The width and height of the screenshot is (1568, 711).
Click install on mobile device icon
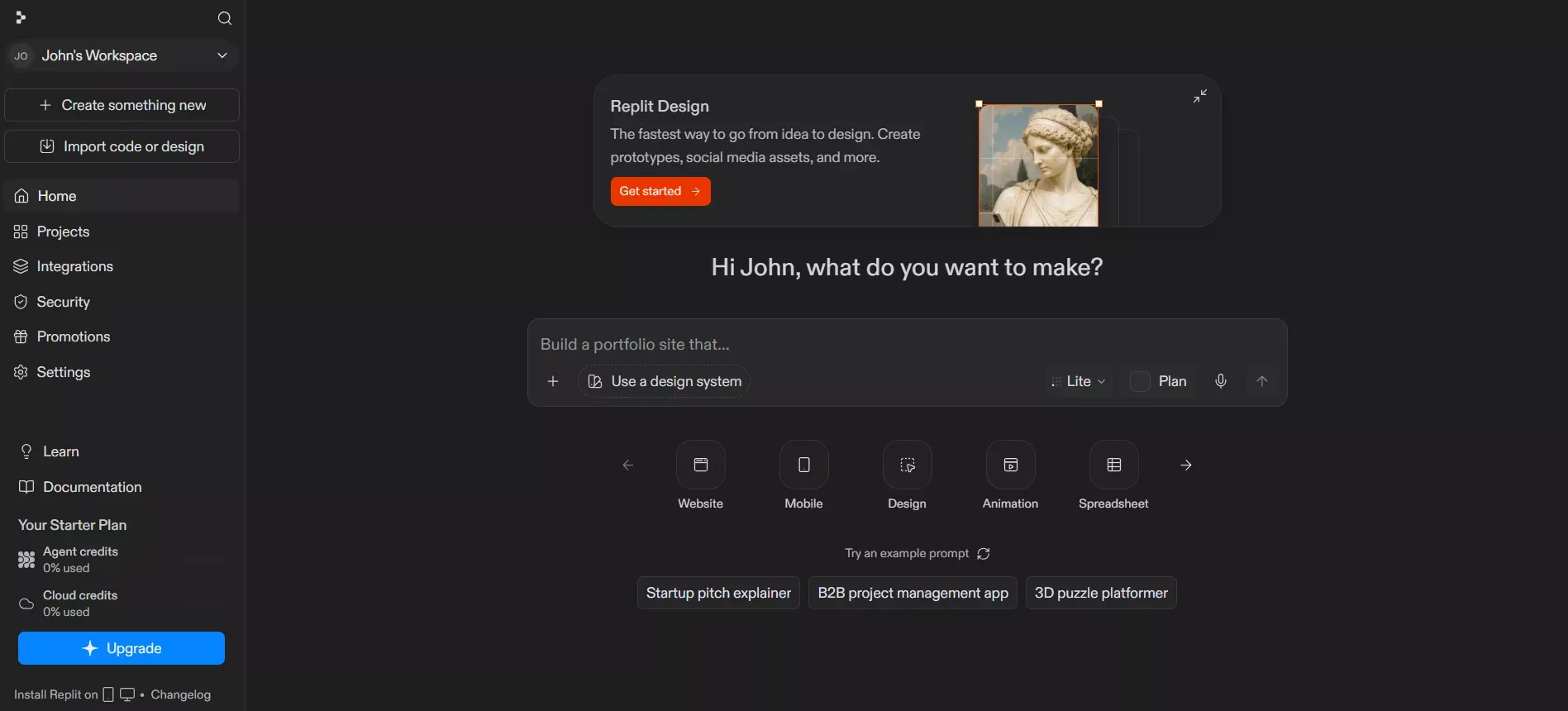108,694
